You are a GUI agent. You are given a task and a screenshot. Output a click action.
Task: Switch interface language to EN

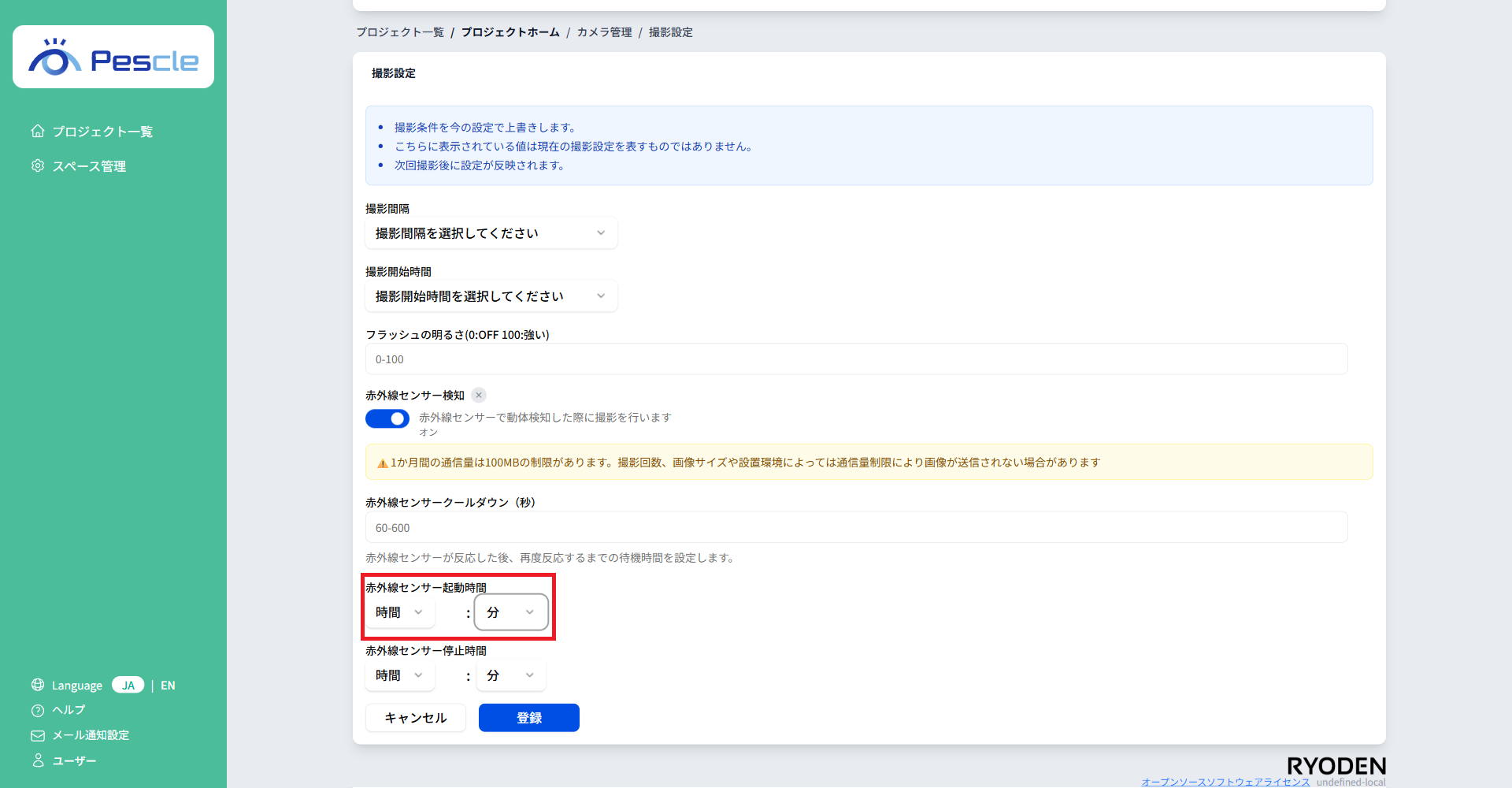click(x=168, y=685)
